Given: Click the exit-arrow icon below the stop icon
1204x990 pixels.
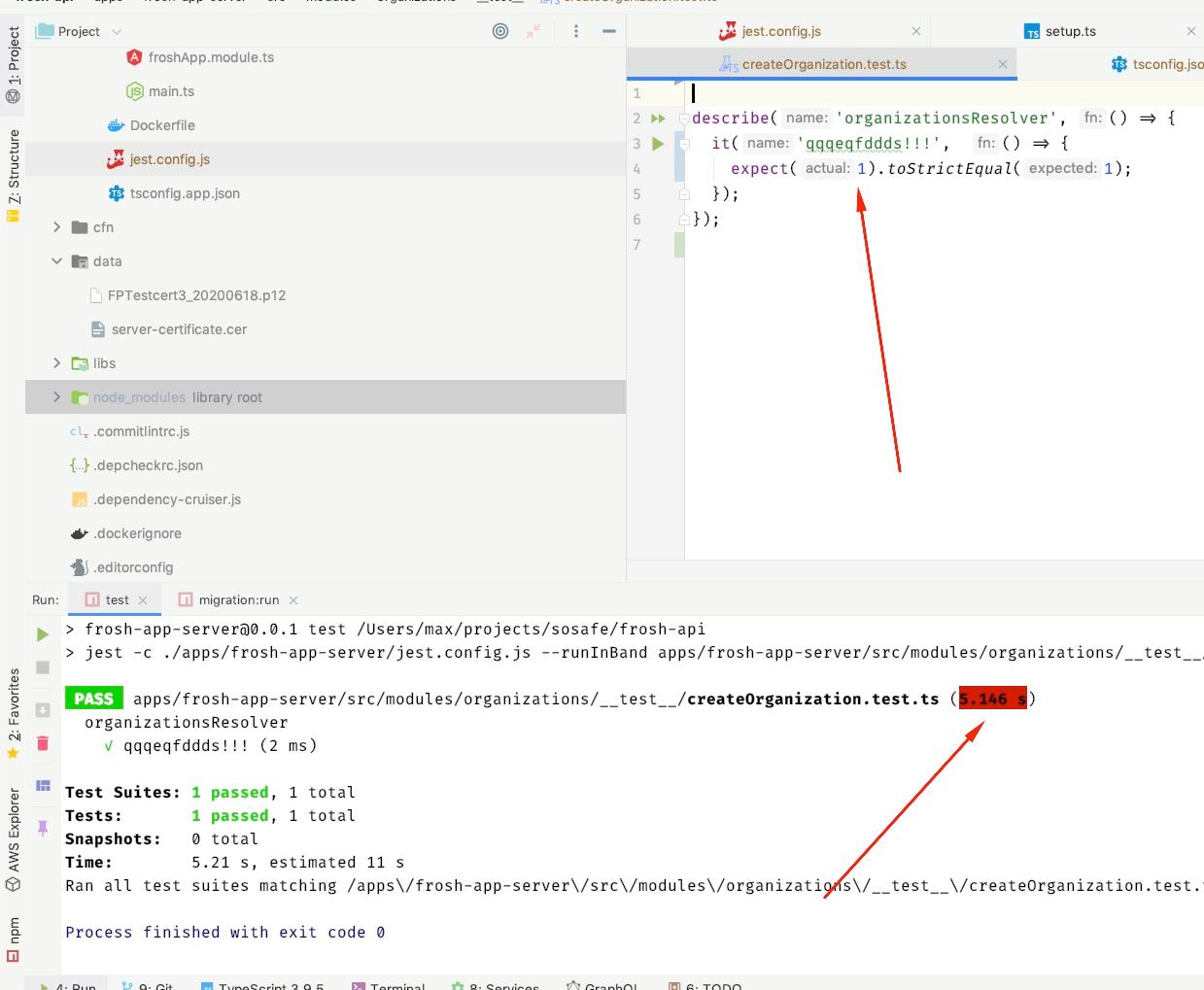Looking at the screenshot, I should tap(43, 710).
